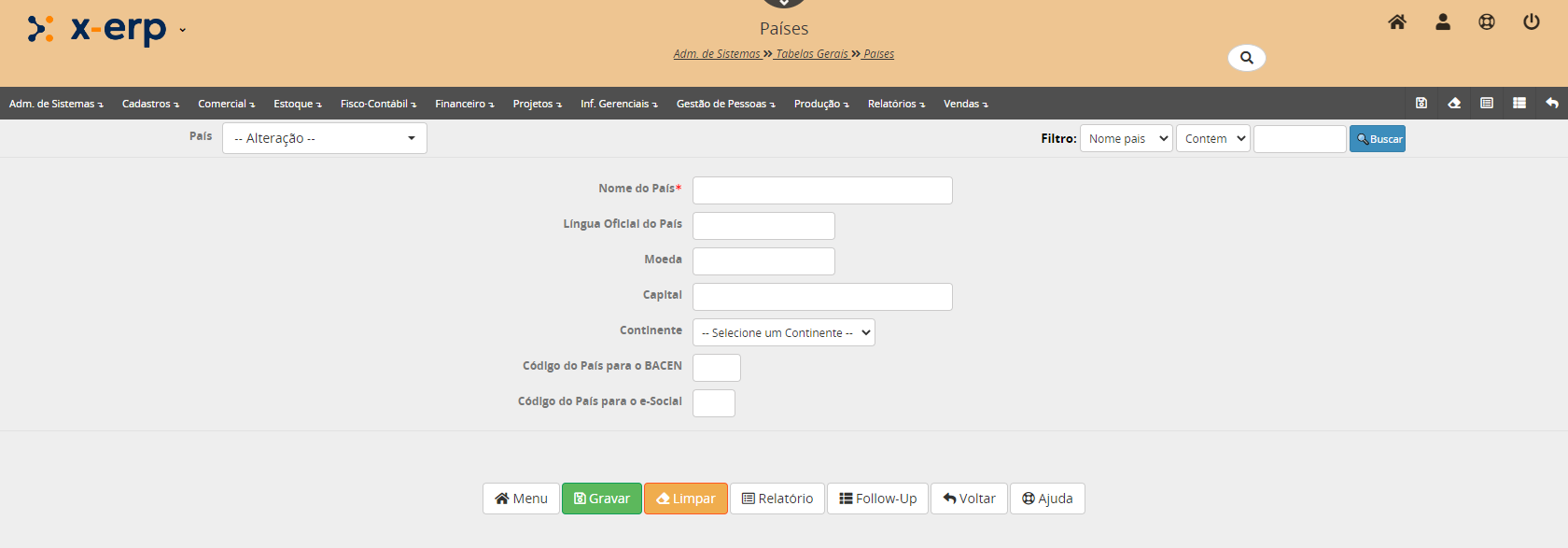Click the eraser icon in dark toolbar

click(1454, 104)
